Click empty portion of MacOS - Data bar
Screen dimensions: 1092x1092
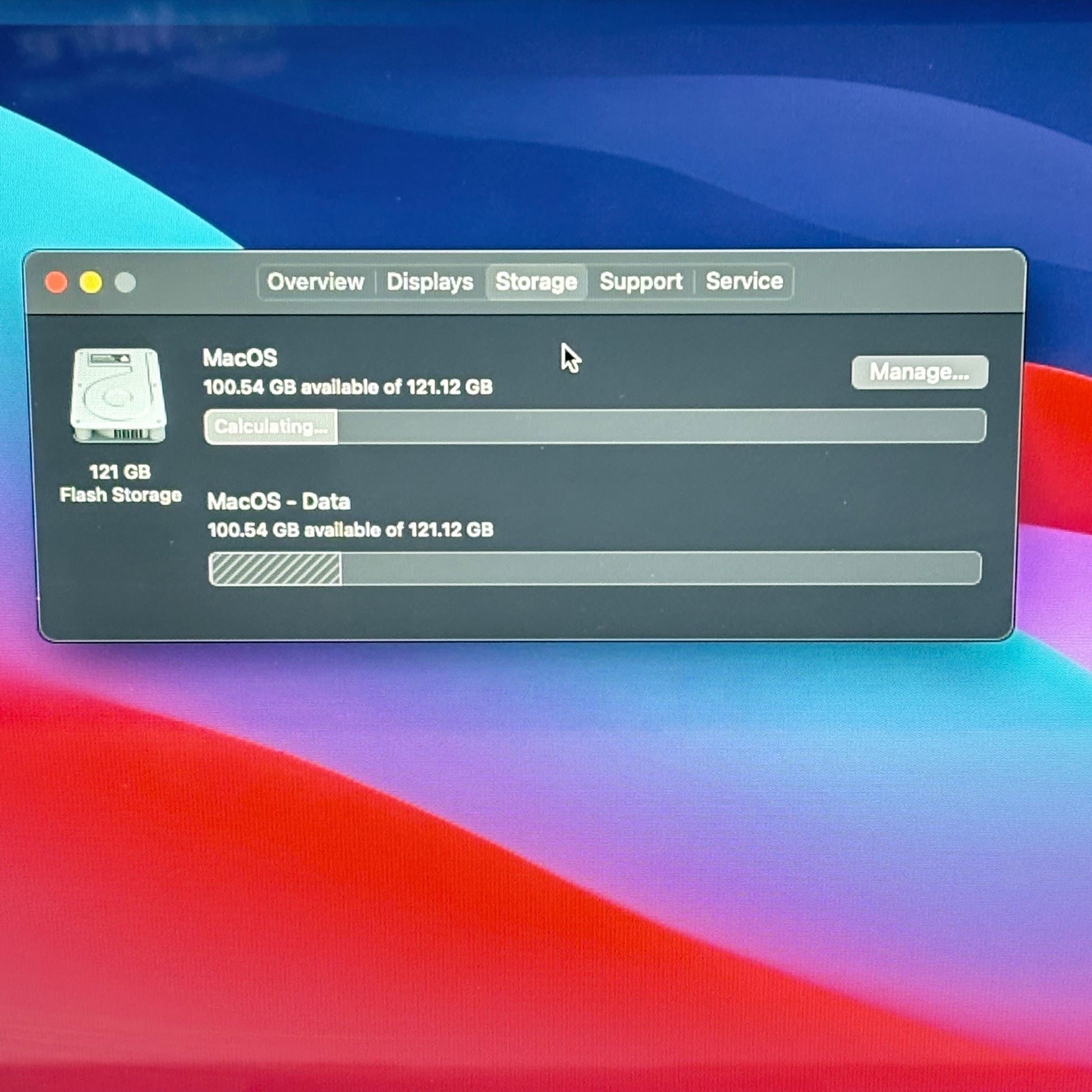click(661, 568)
